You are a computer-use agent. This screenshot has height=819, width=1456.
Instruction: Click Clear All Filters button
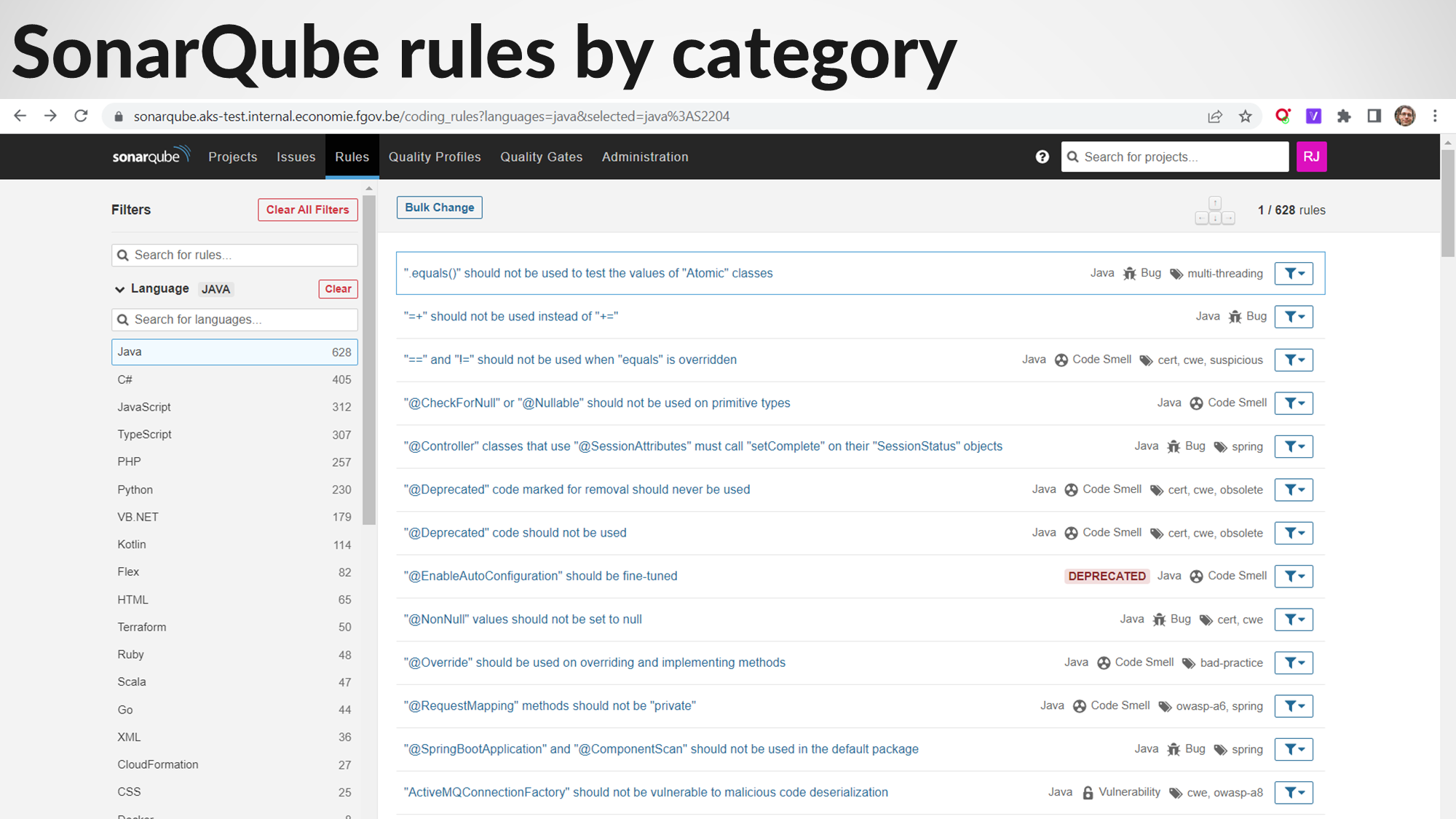point(307,210)
